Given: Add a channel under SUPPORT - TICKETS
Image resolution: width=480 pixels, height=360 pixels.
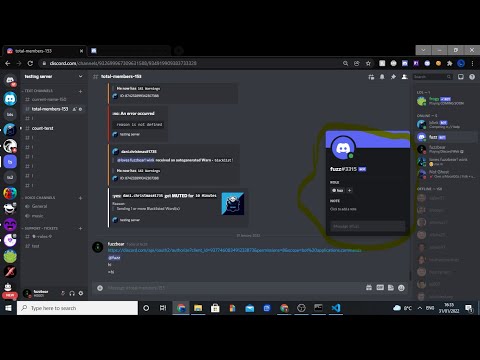Looking at the screenshot, I should [x=80, y=229].
